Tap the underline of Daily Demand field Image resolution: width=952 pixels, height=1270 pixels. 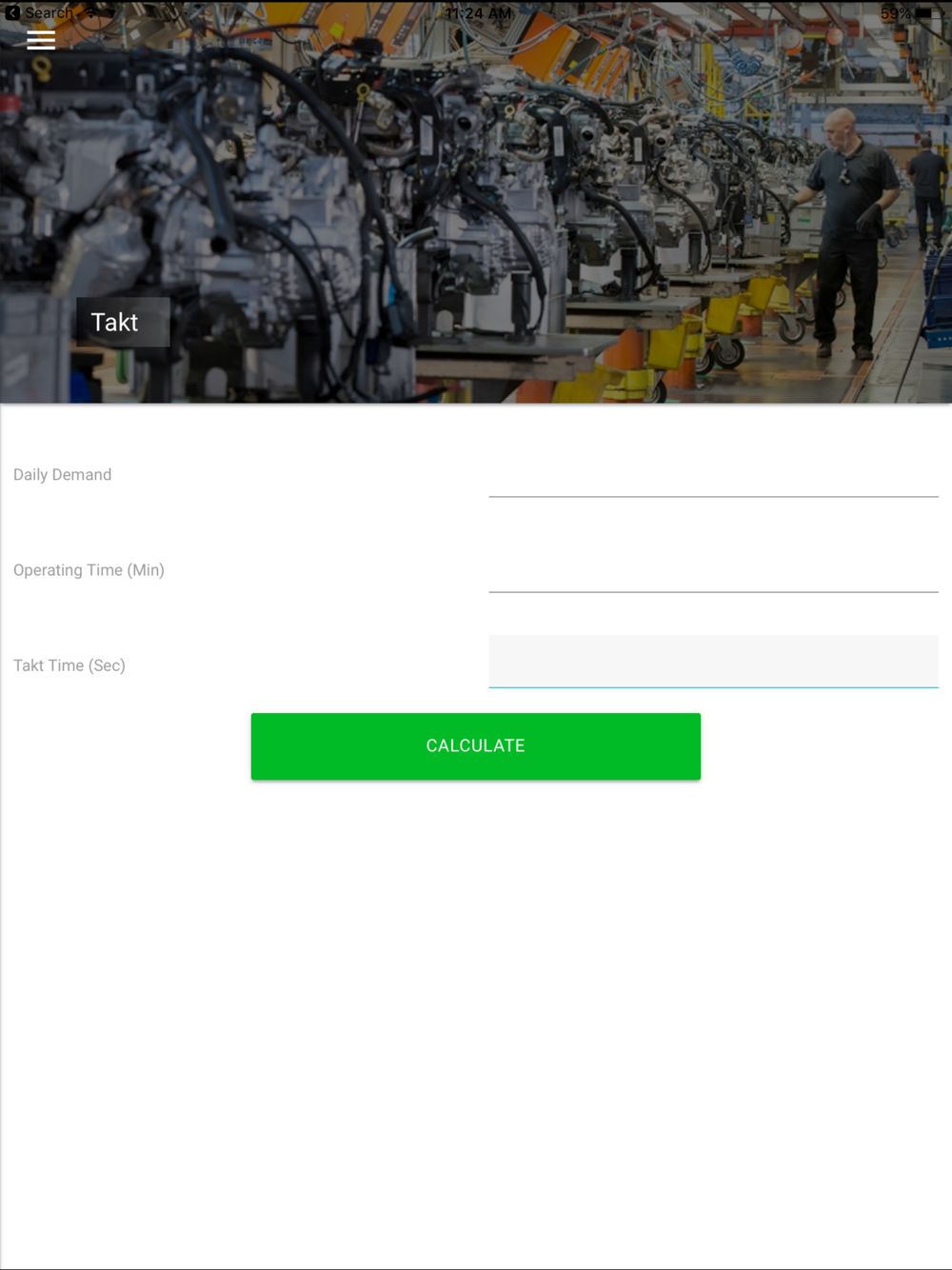(713, 496)
